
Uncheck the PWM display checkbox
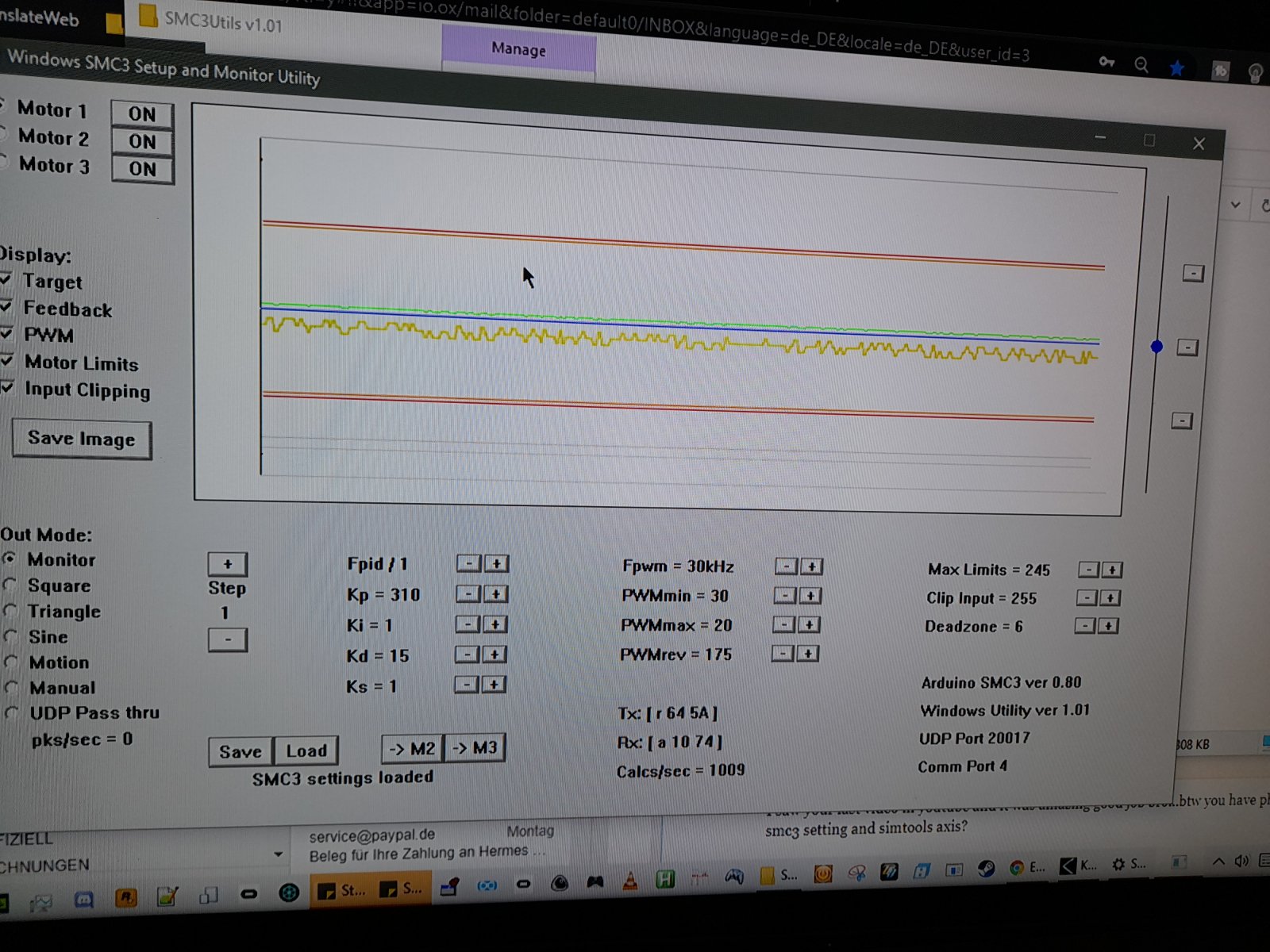5,333
